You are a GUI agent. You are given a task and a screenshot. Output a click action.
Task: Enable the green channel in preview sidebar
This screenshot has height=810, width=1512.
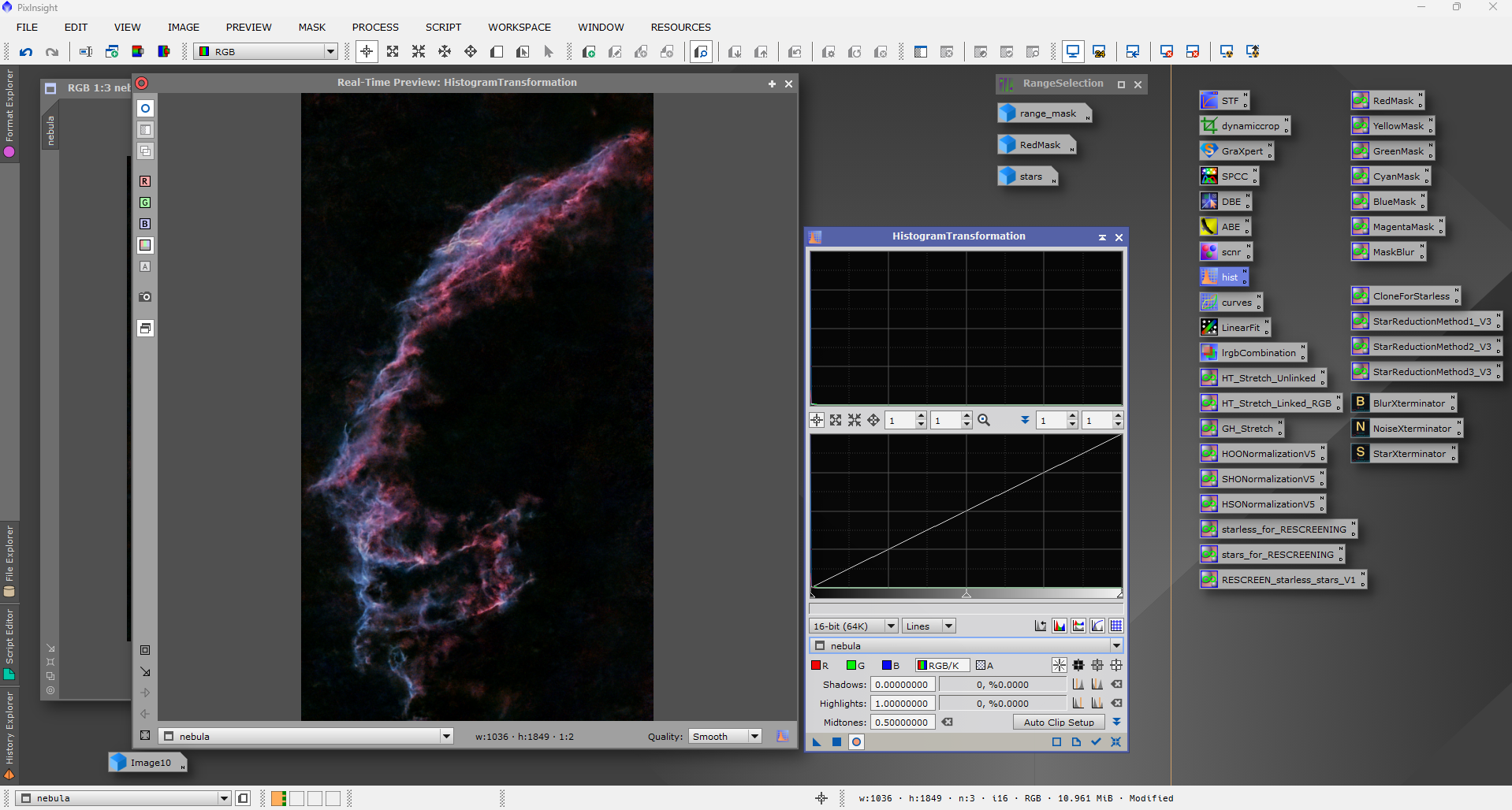coord(145,202)
